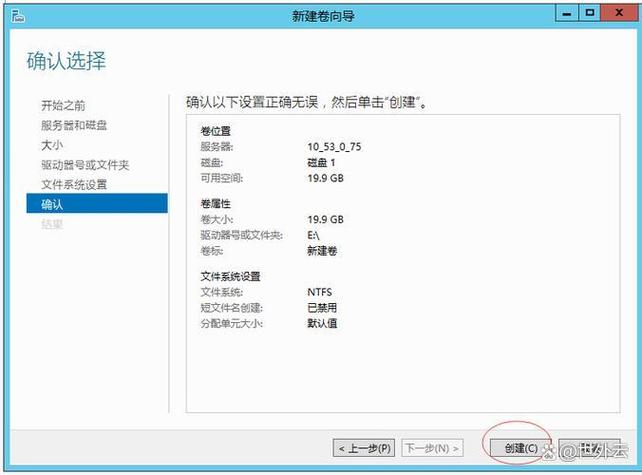
Task: Click the 卷属性 section heading
Action: coord(215,204)
